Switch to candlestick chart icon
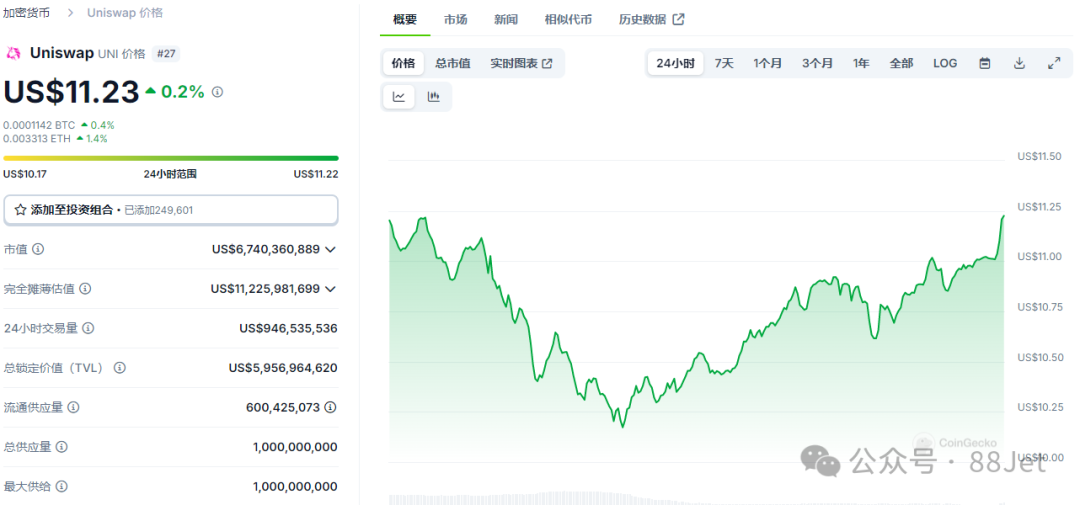 (x=433, y=96)
